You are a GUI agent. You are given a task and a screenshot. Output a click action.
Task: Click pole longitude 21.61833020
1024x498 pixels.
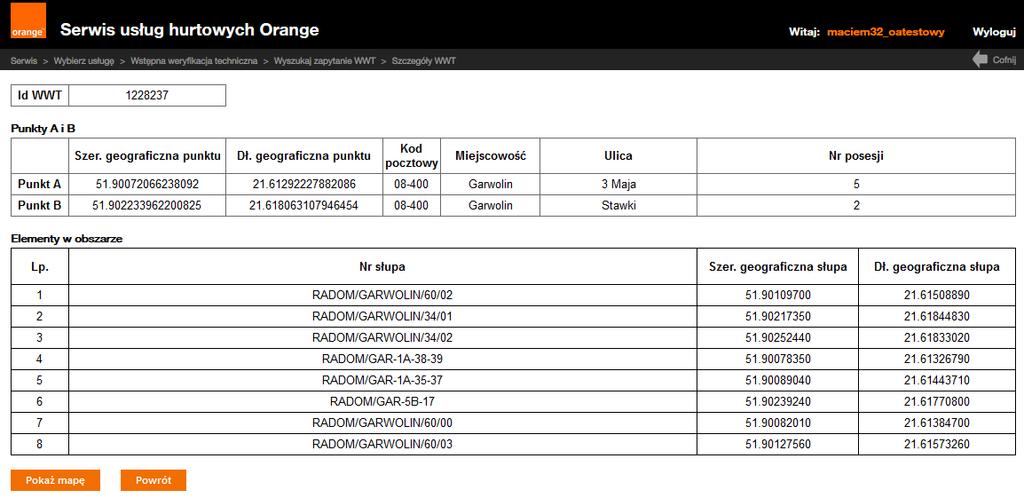tap(937, 338)
